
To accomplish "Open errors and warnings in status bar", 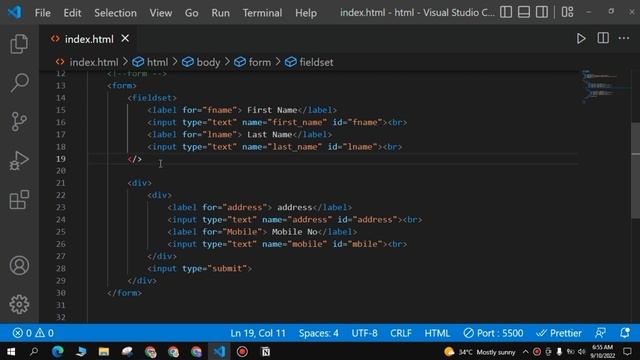I will (x=33, y=333).
